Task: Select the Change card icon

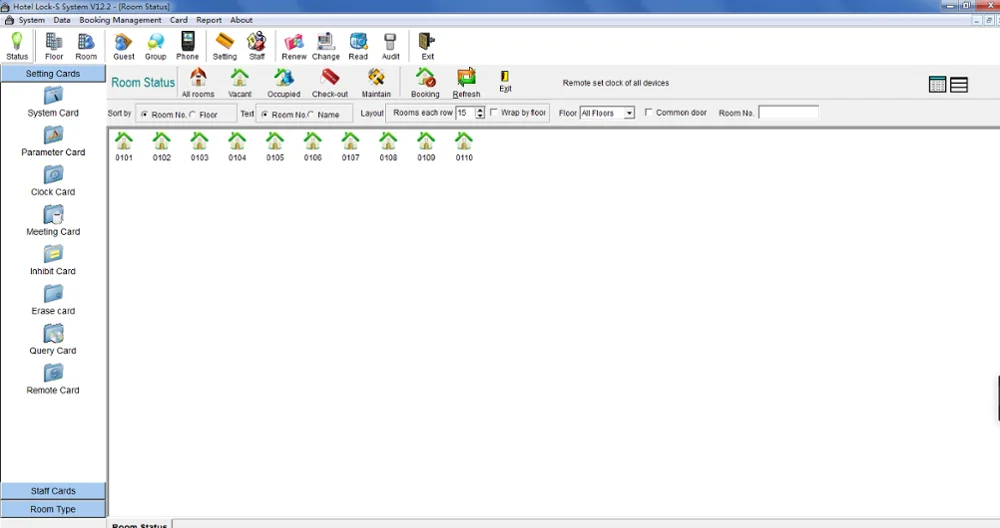Action: (x=326, y=46)
